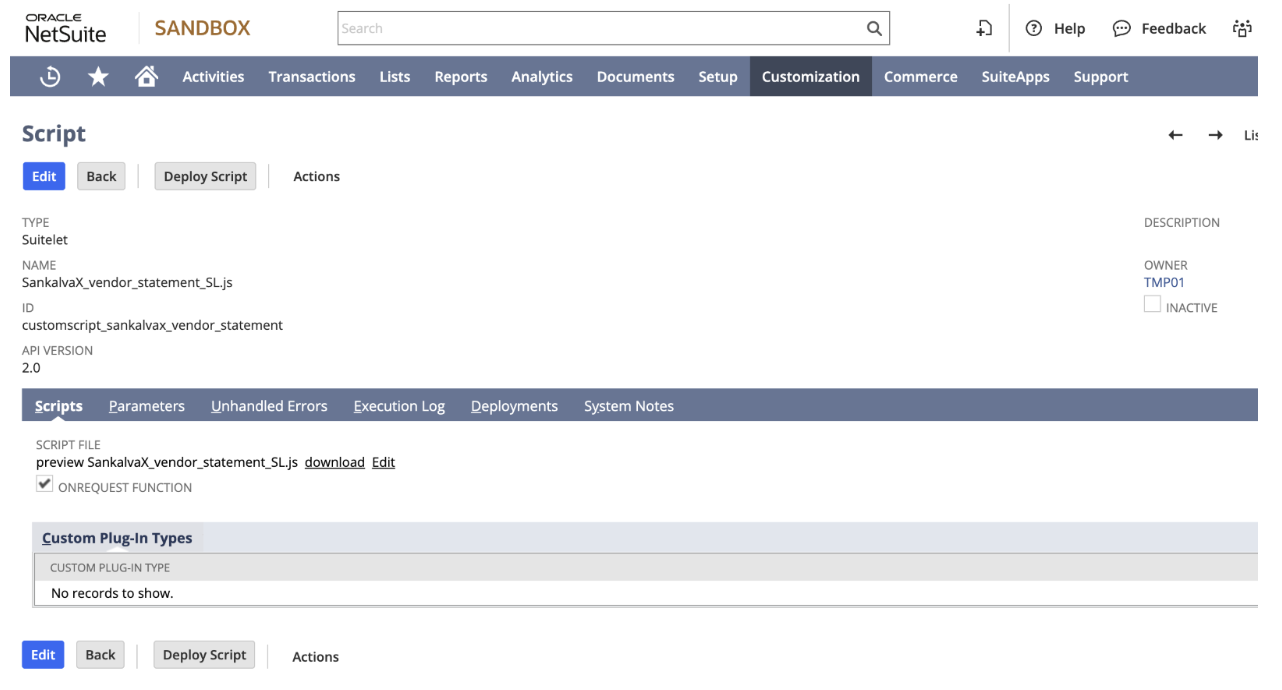This screenshot has width=1282, height=690.
Task: Open the Documents menu
Action: (635, 77)
